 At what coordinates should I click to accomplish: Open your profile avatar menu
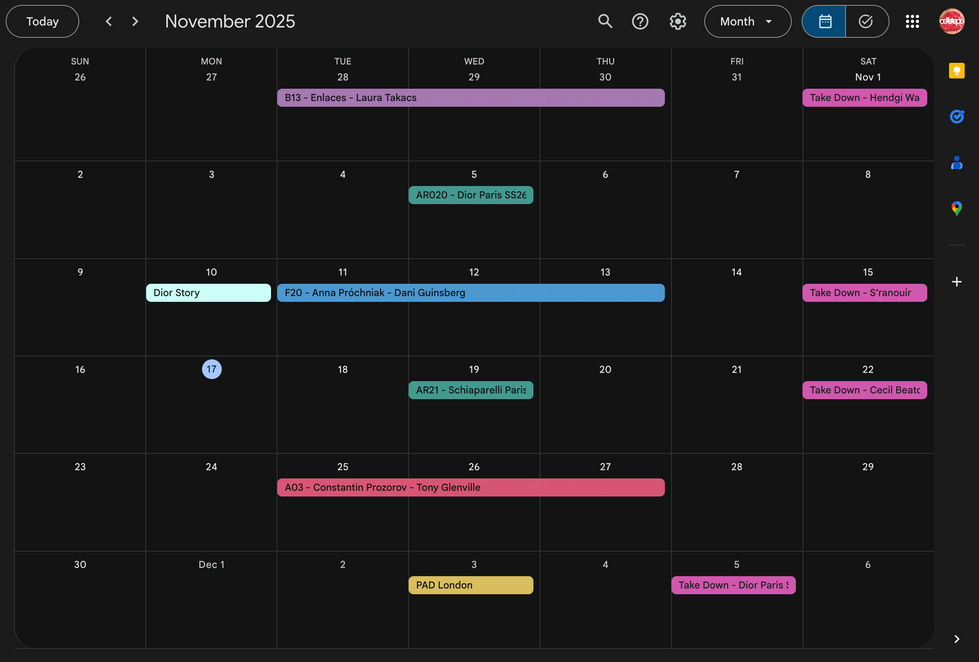[x=951, y=20]
